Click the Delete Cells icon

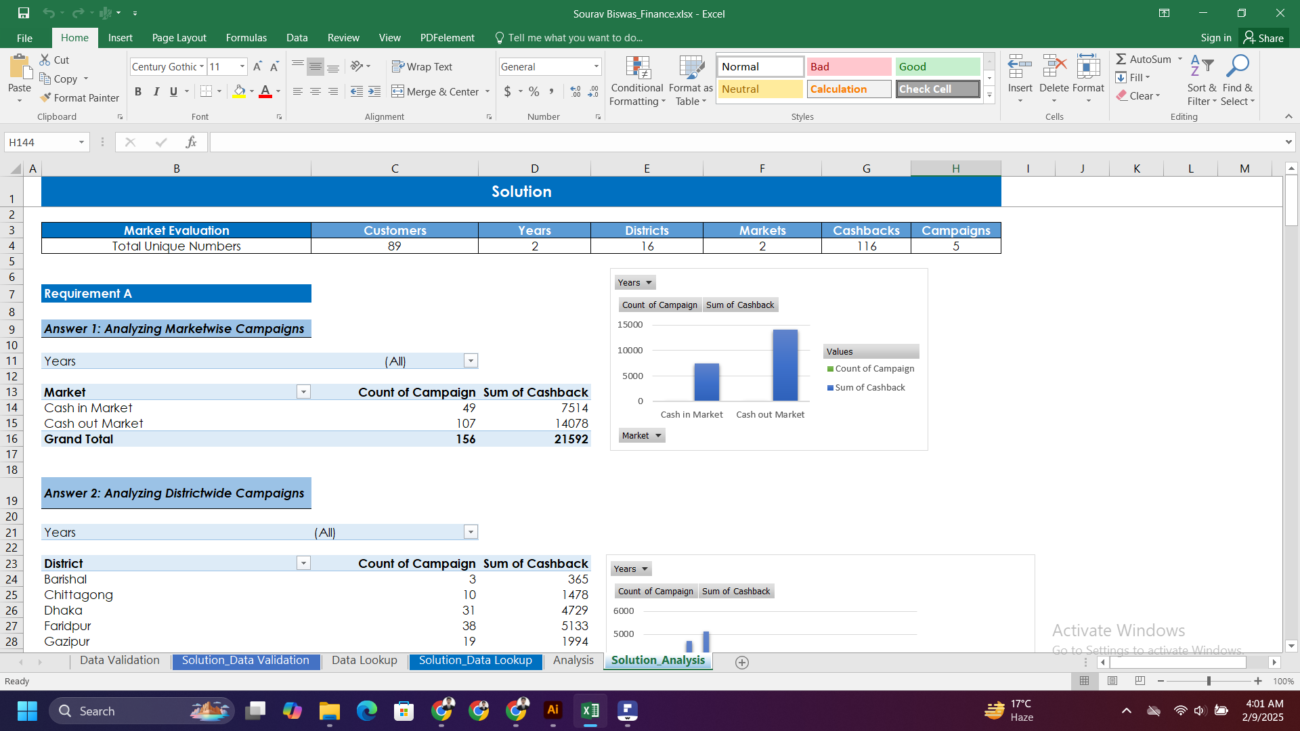(x=1054, y=67)
